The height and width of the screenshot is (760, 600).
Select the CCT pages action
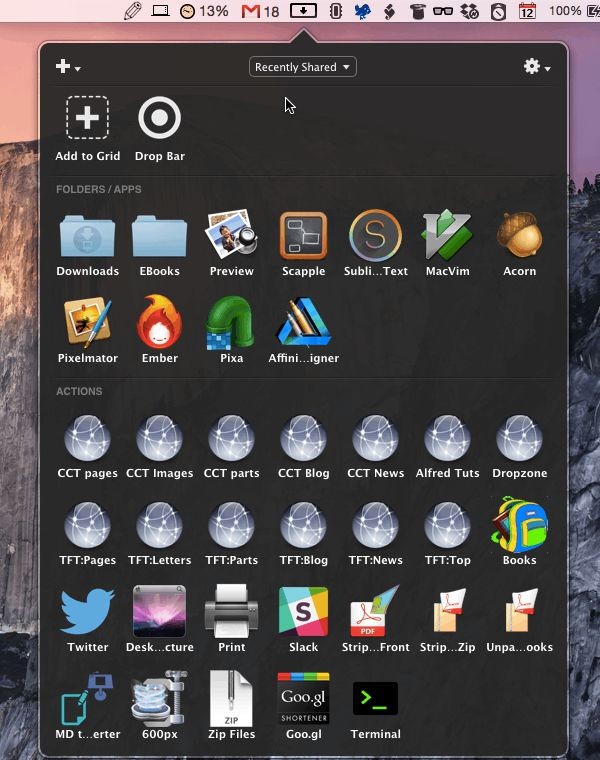pos(87,438)
